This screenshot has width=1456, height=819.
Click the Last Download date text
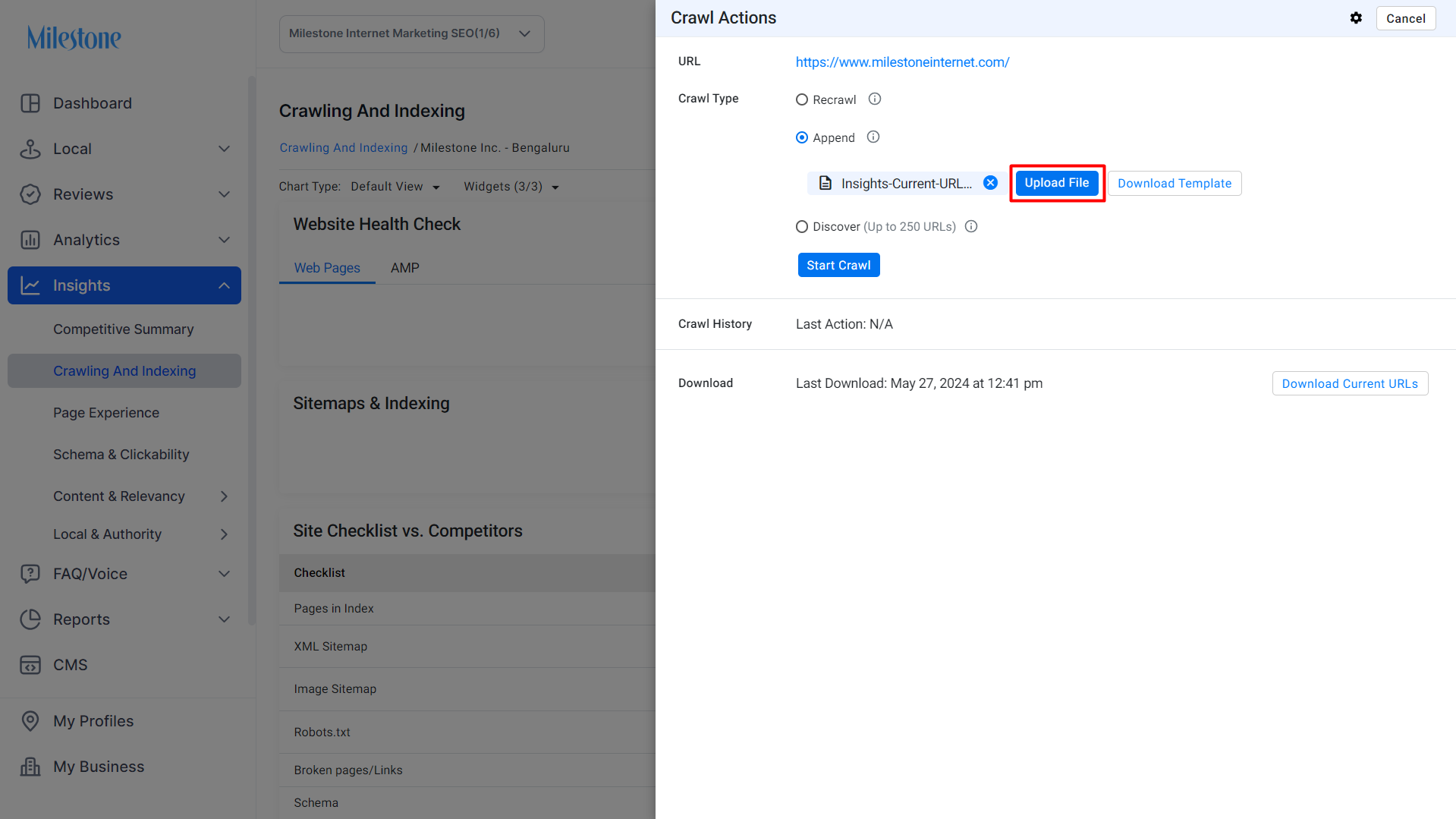pyautogui.click(x=919, y=383)
